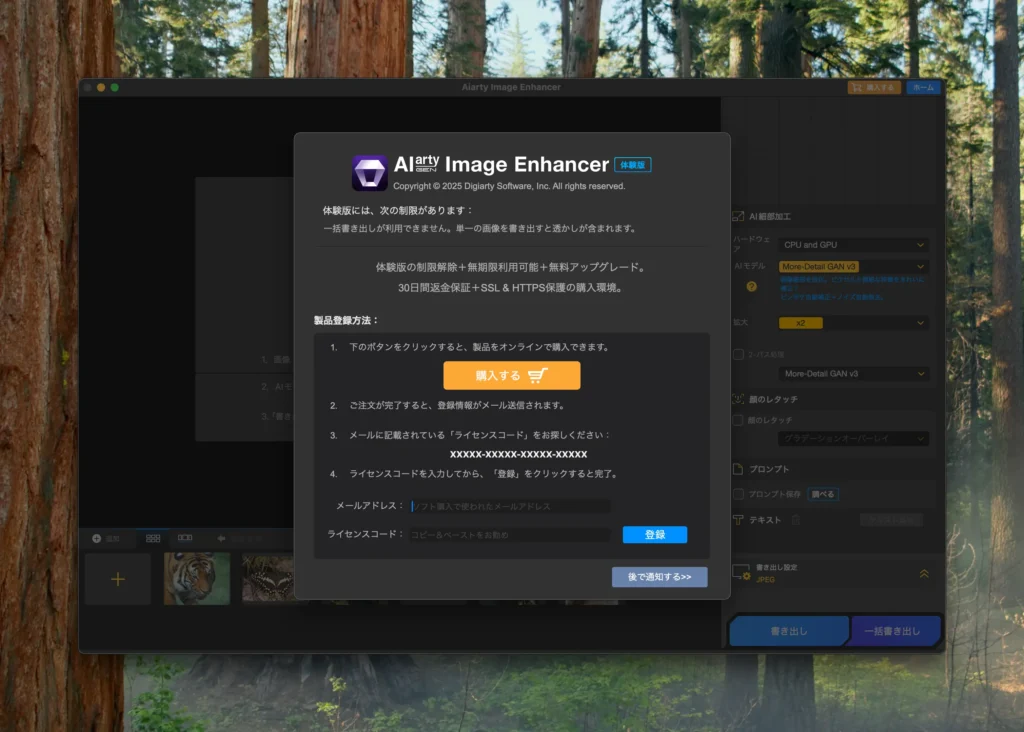Click the question mark help icon under AIモデル
This screenshot has height=732, width=1024.
click(749, 286)
